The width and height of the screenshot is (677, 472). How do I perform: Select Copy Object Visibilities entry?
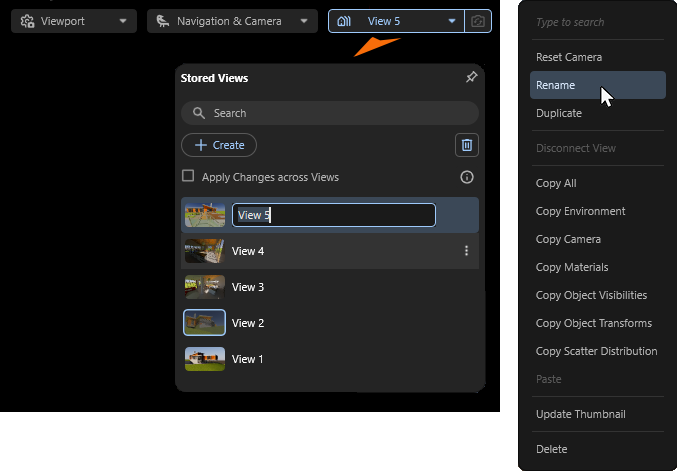point(598,295)
